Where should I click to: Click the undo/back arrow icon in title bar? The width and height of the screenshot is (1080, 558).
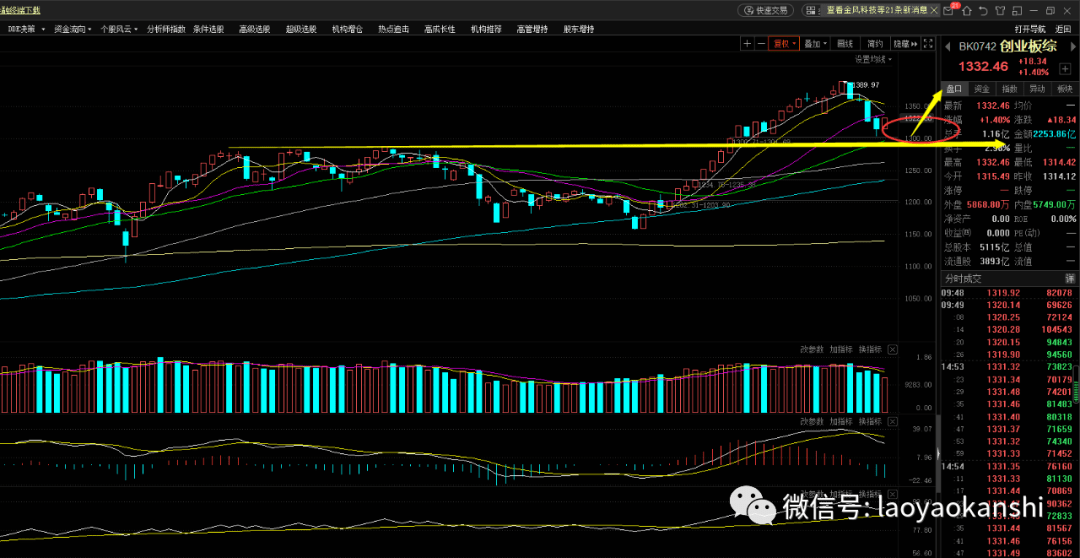pos(983,10)
